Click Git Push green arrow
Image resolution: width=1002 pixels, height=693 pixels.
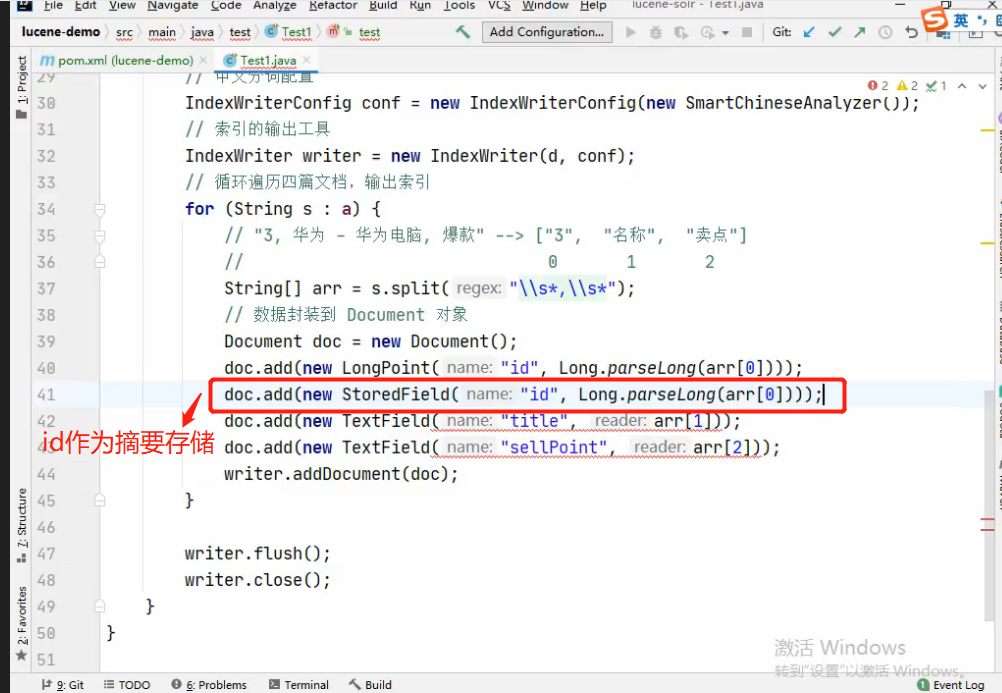click(859, 32)
